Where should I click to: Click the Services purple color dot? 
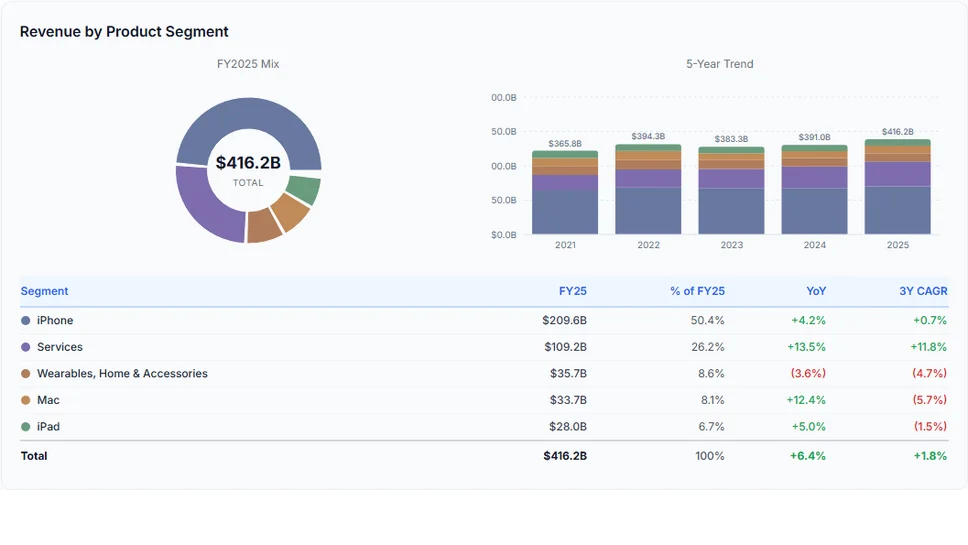[x=25, y=347]
